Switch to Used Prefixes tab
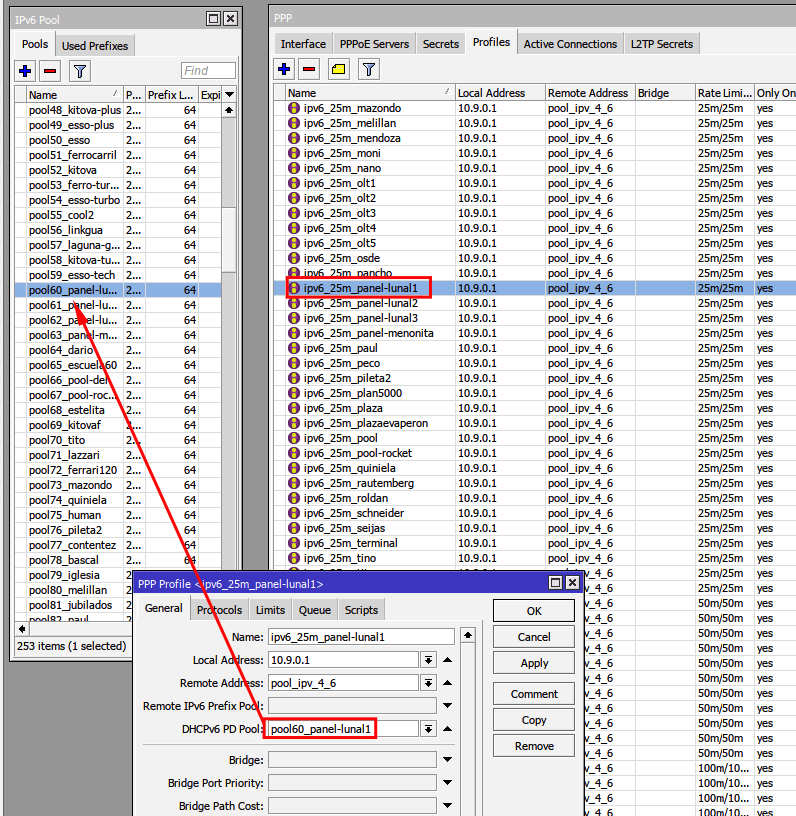This screenshot has width=796, height=816. pos(95,46)
